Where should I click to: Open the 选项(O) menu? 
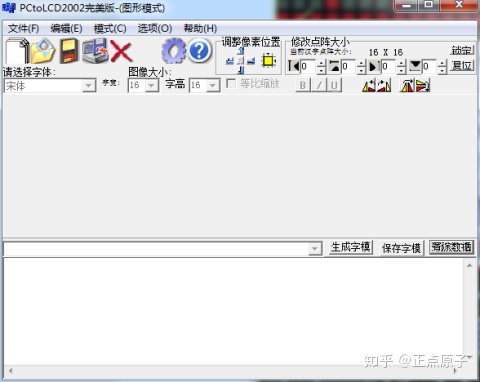click(x=155, y=29)
